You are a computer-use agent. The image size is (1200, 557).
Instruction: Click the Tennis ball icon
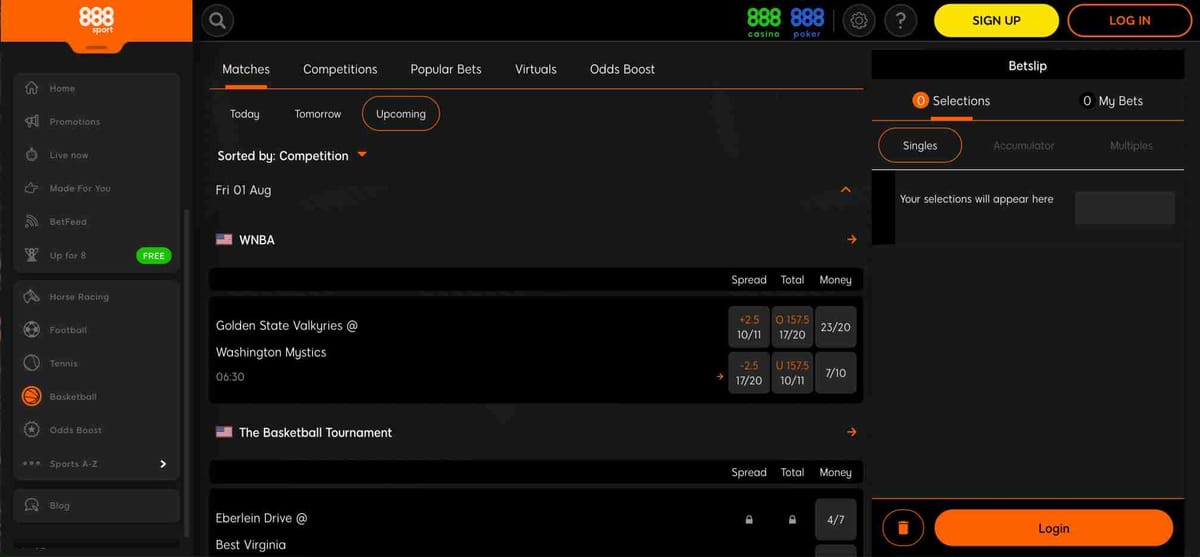(32, 363)
